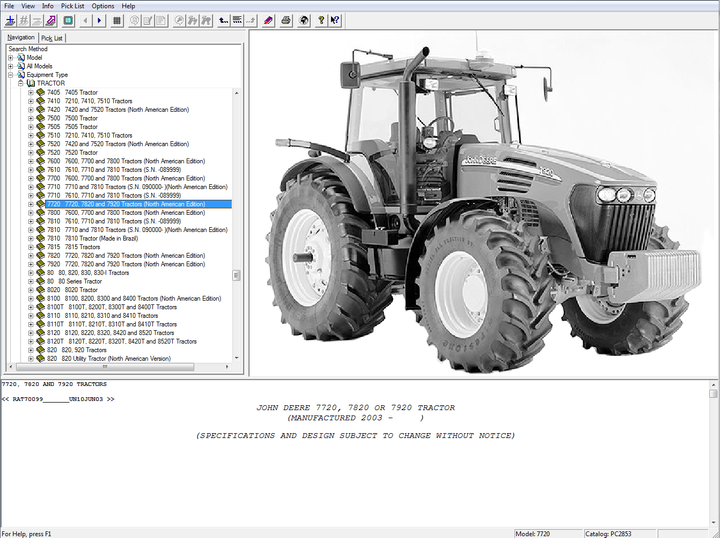The height and width of the screenshot is (538, 720).
Task: Click the book icon for 7815 Tractors
Action: click(40, 247)
